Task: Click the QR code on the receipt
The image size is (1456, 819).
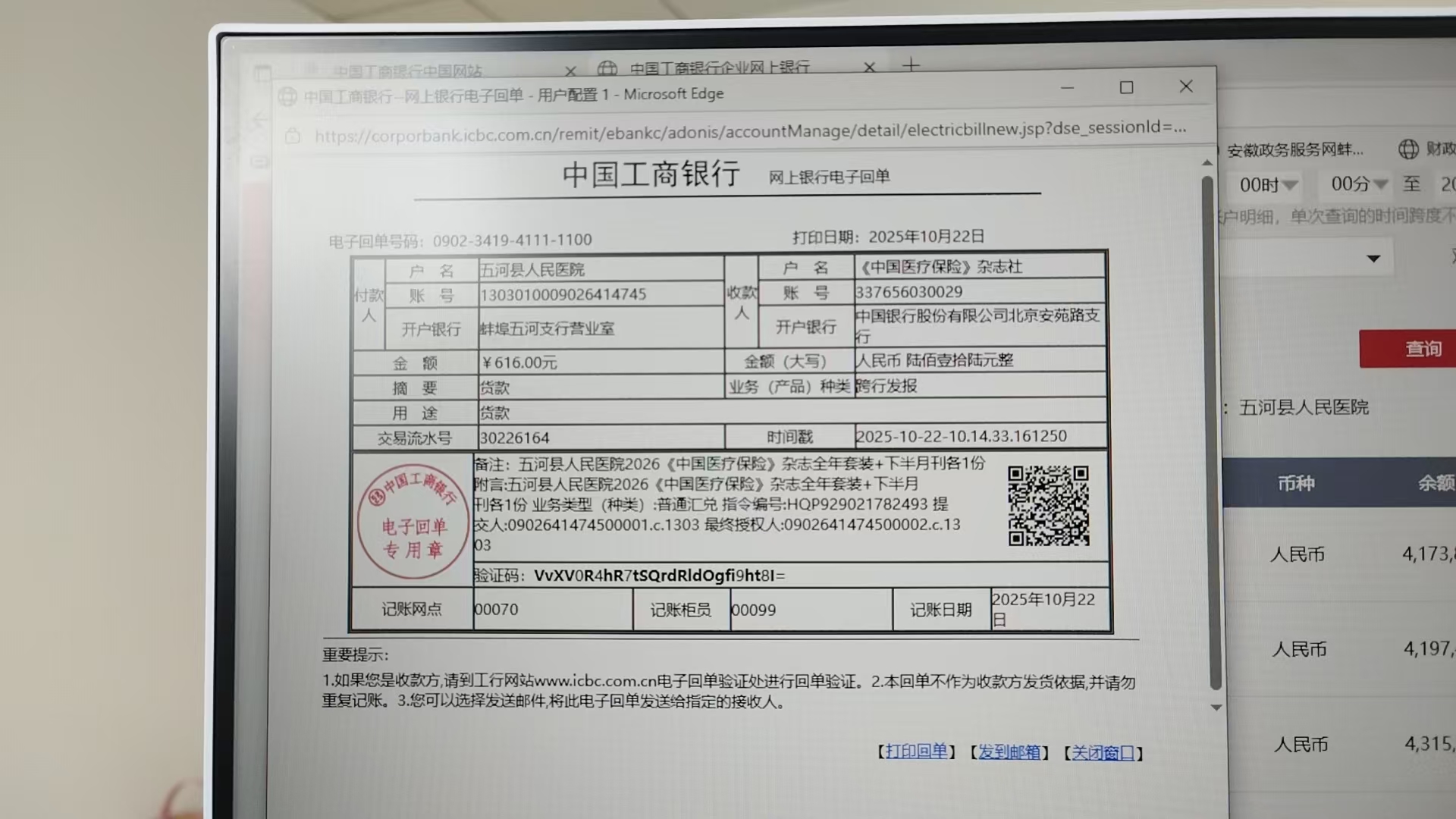Action: pyautogui.click(x=1048, y=506)
